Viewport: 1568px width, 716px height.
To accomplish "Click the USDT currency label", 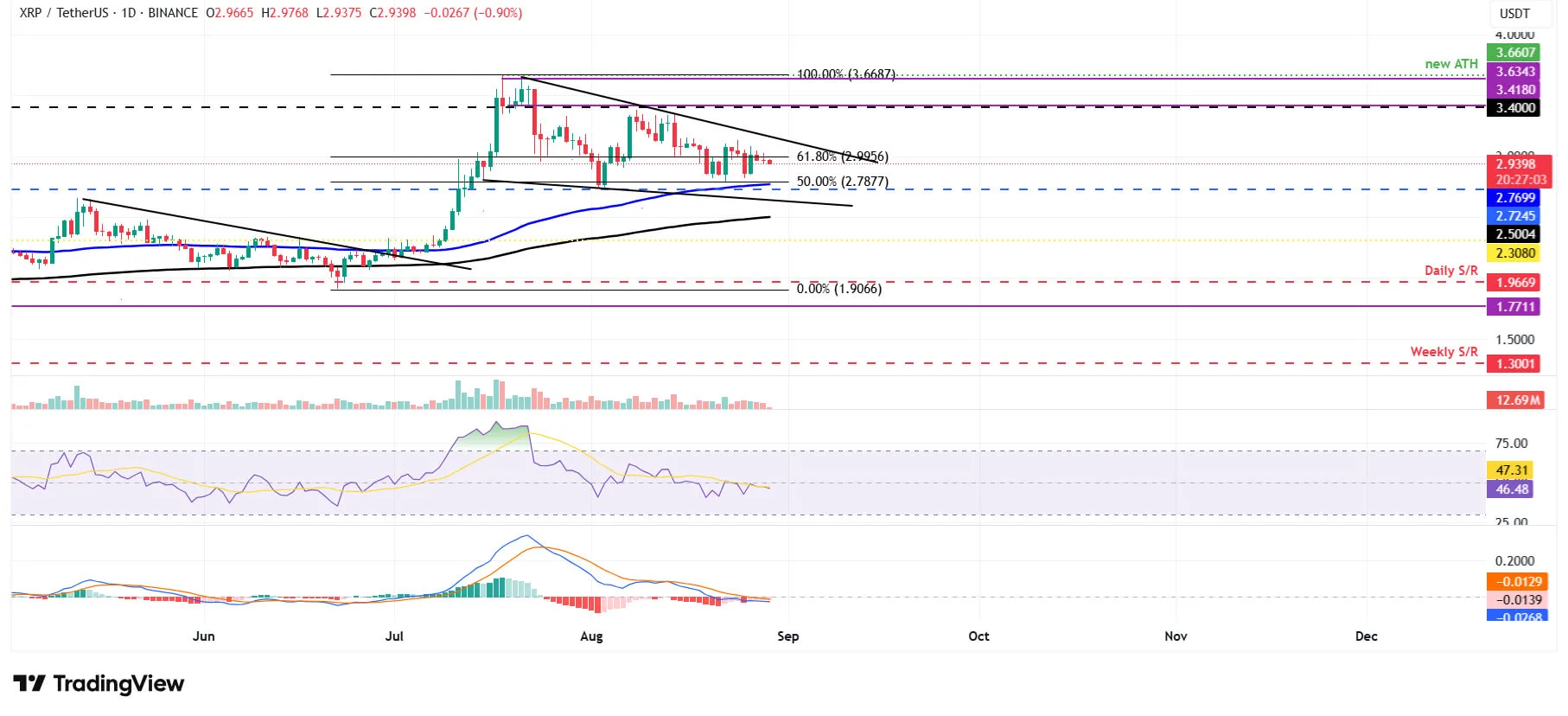I will tap(1514, 13).
